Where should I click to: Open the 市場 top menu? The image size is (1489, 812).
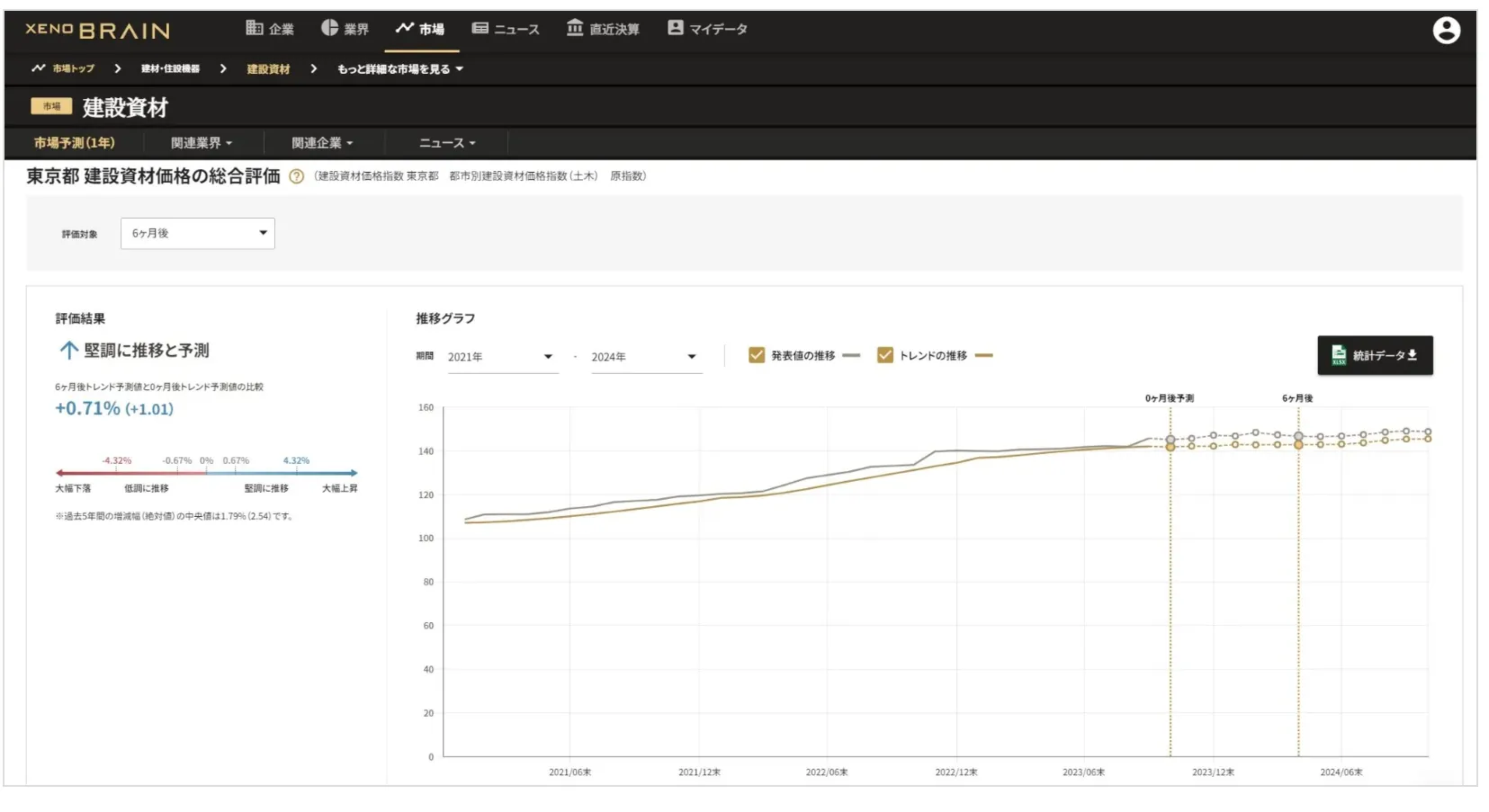point(420,29)
